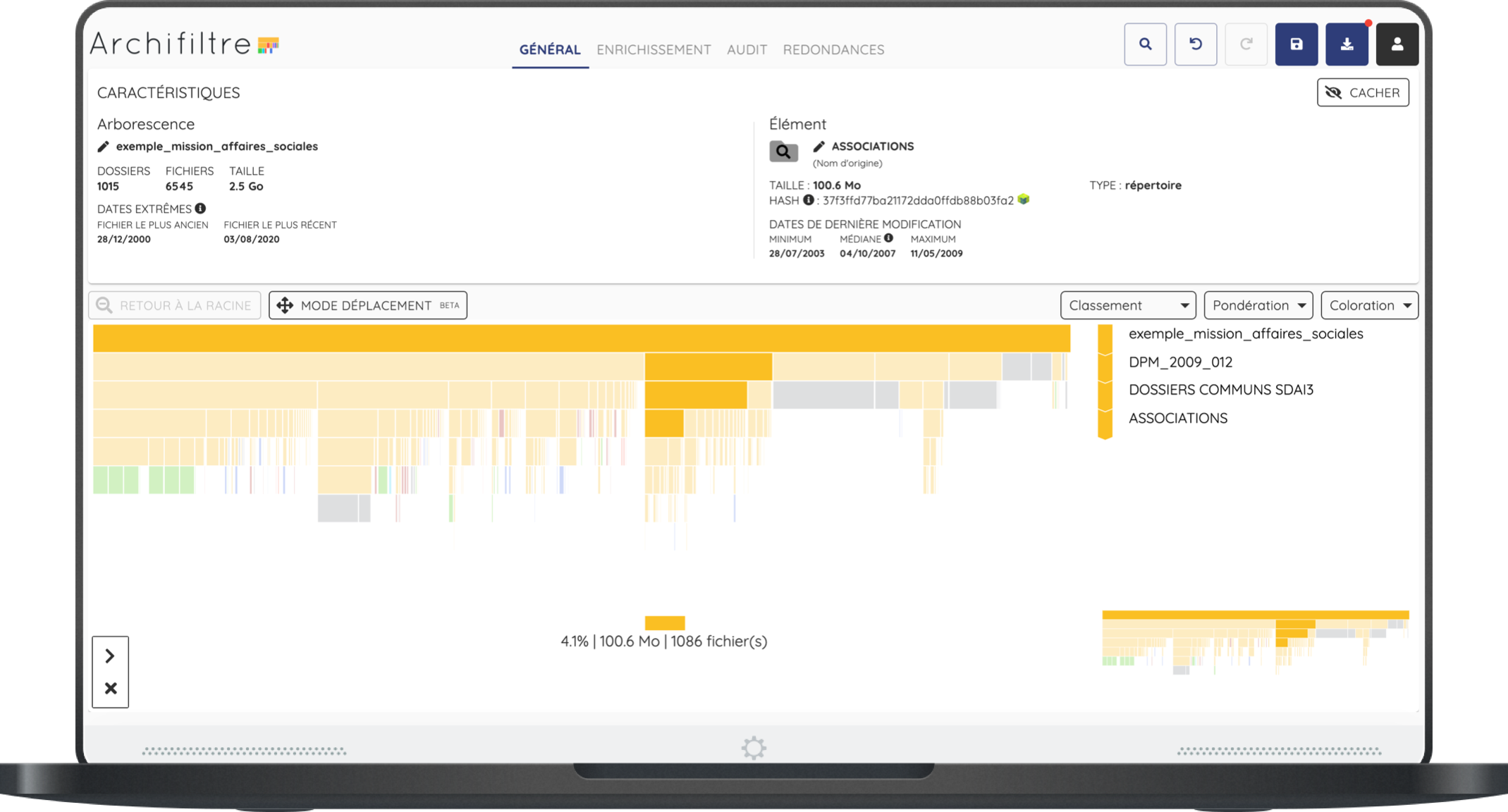Close the bottom-left panel with X

point(111,688)
